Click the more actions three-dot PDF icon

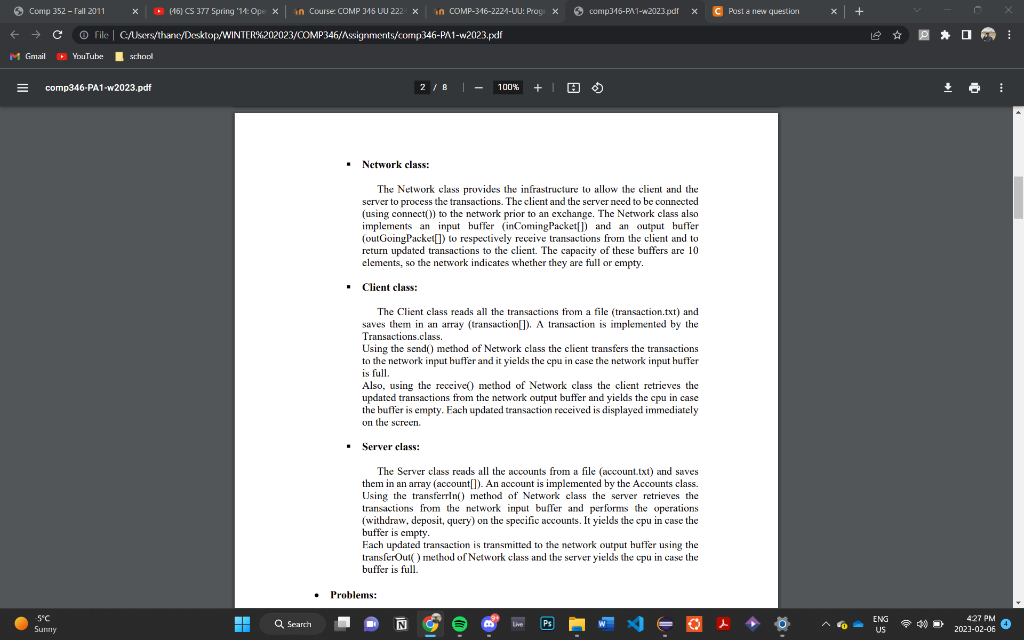click(1001, 87)
